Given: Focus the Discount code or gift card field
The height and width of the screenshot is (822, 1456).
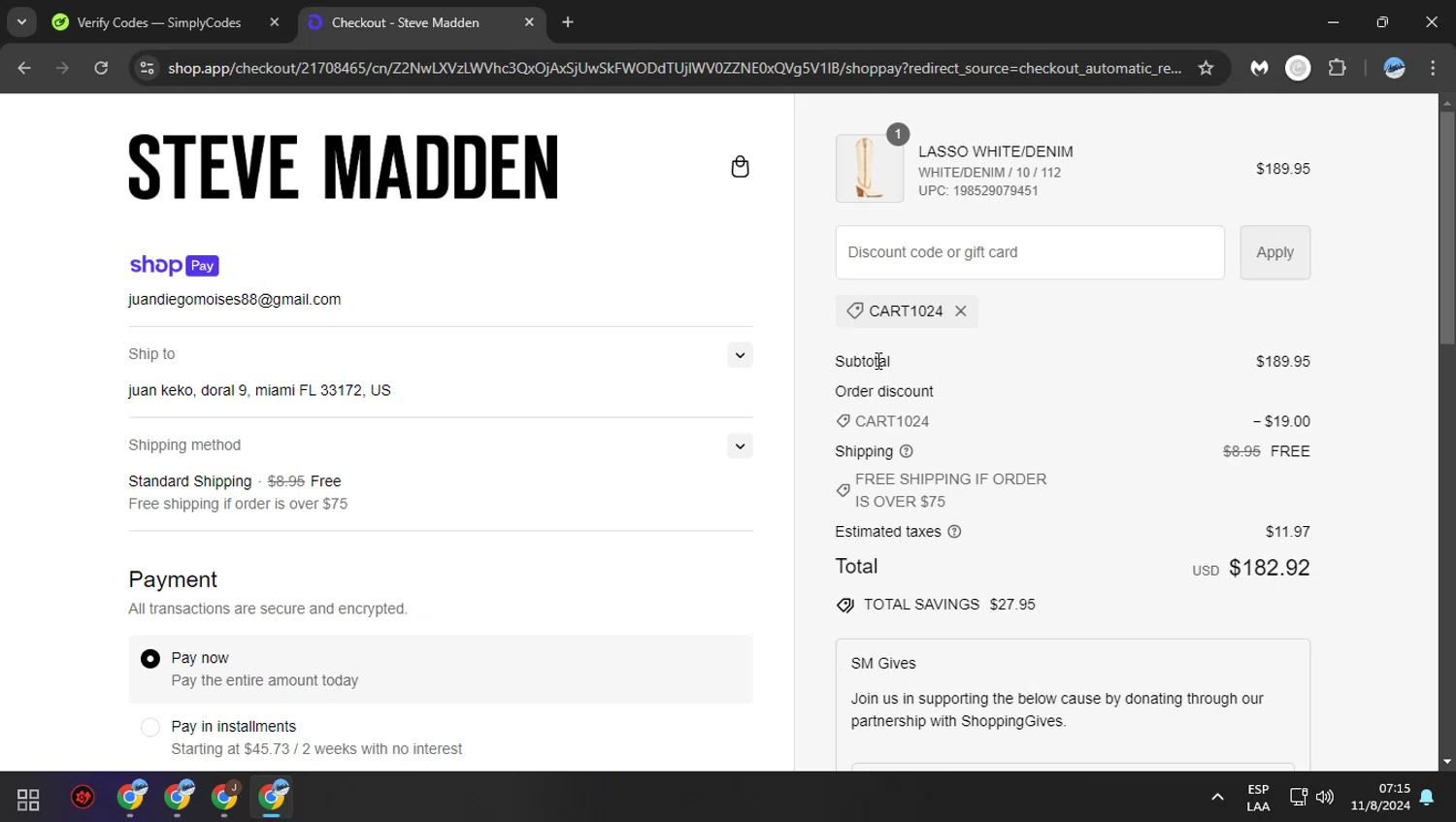Looking at the screenshot, I should coord(1030,252).
